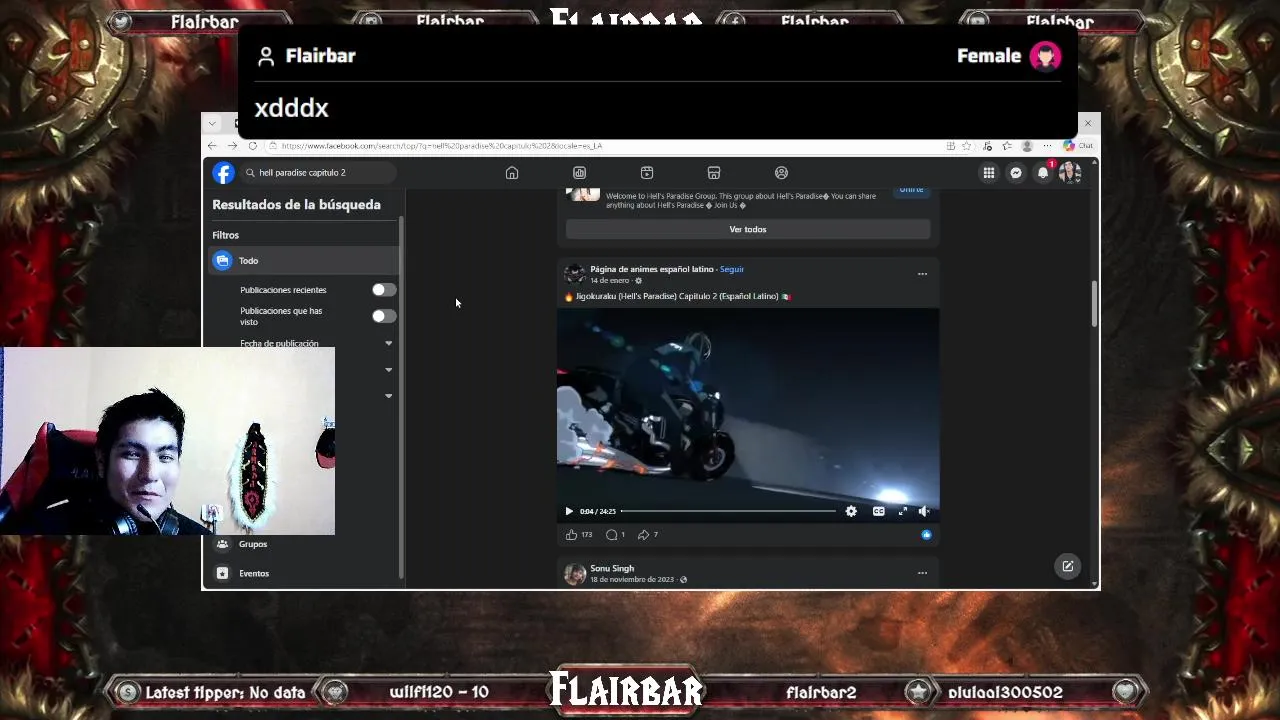Viewport: 1280px width, 720px height.
Task: Open Messenger chats icon
Action: 1016,173
